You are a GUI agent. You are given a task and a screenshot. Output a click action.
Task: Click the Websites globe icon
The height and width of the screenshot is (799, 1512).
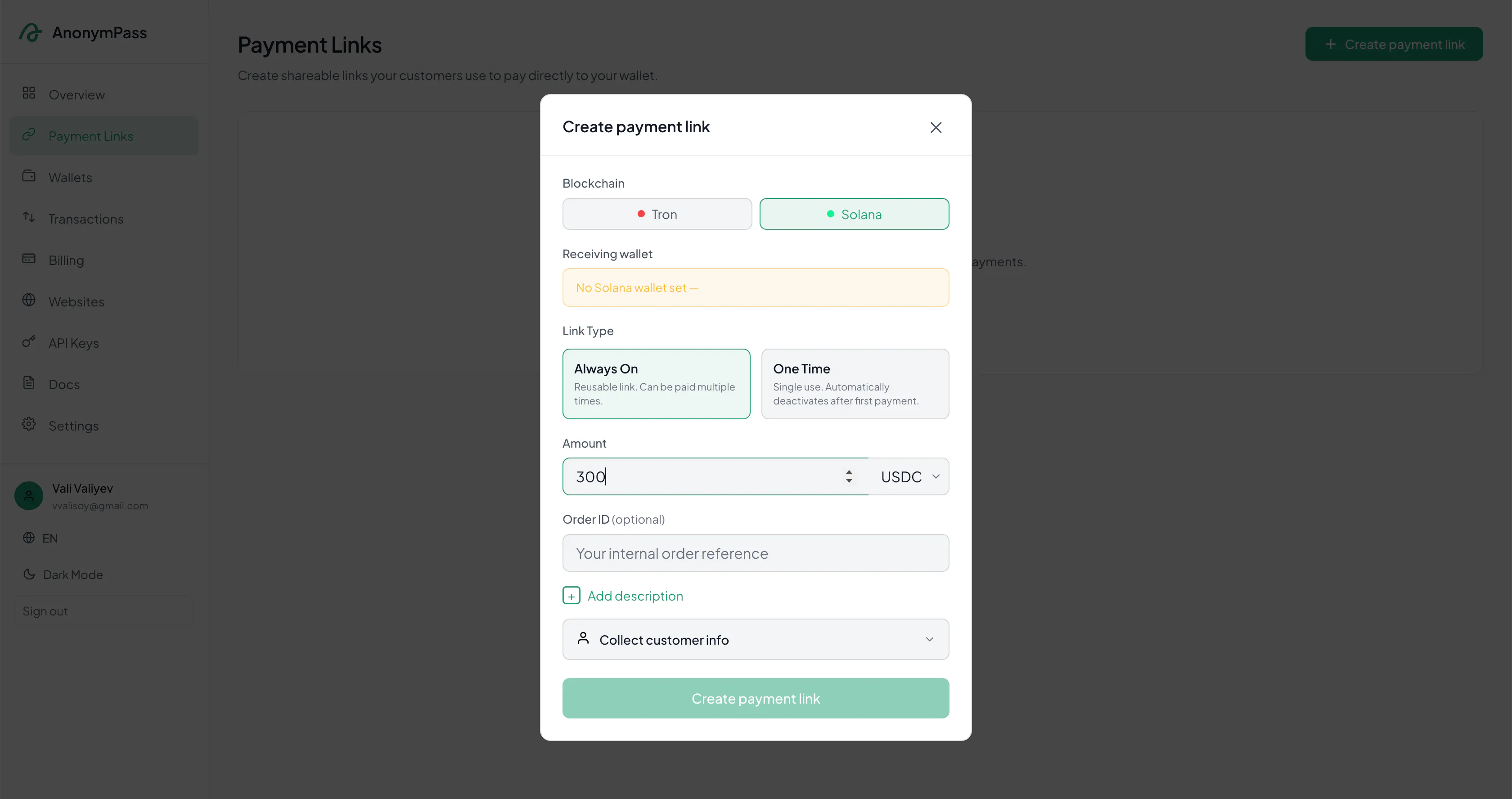[x=29, y=301]
